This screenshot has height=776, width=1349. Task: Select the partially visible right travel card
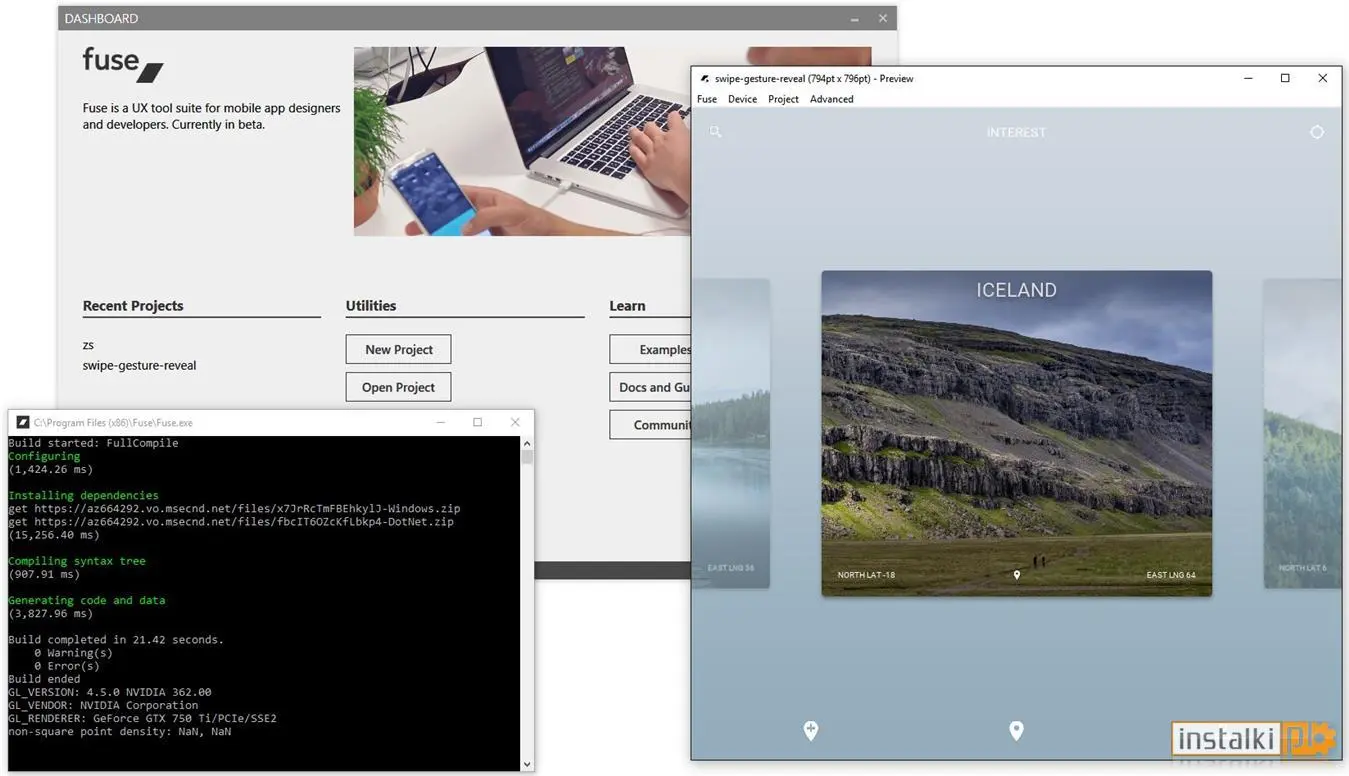point(1302,433)
